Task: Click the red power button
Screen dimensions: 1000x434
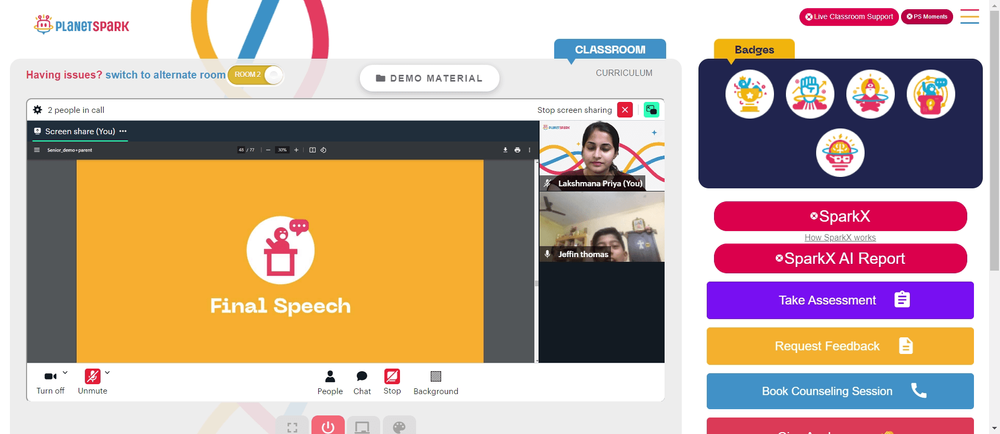Action: point(328,426)
